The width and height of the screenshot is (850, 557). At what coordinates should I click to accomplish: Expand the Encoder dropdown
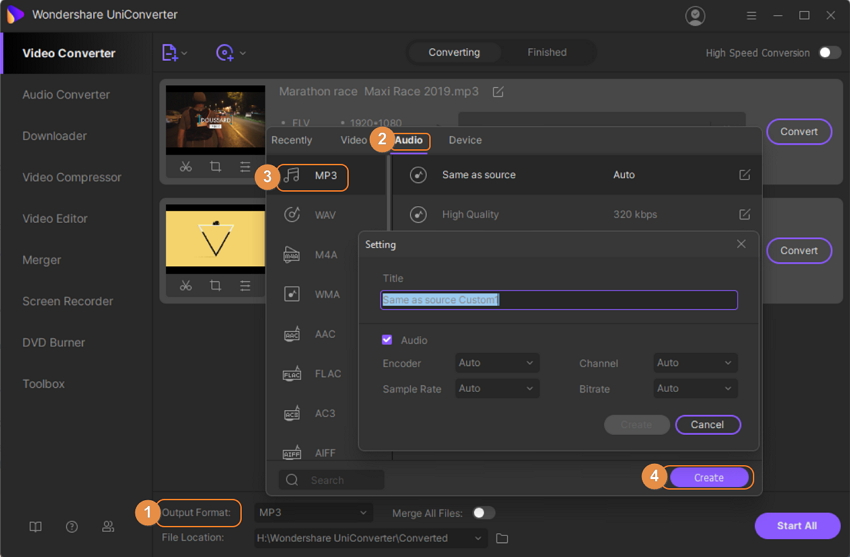(x=497, y=363)
